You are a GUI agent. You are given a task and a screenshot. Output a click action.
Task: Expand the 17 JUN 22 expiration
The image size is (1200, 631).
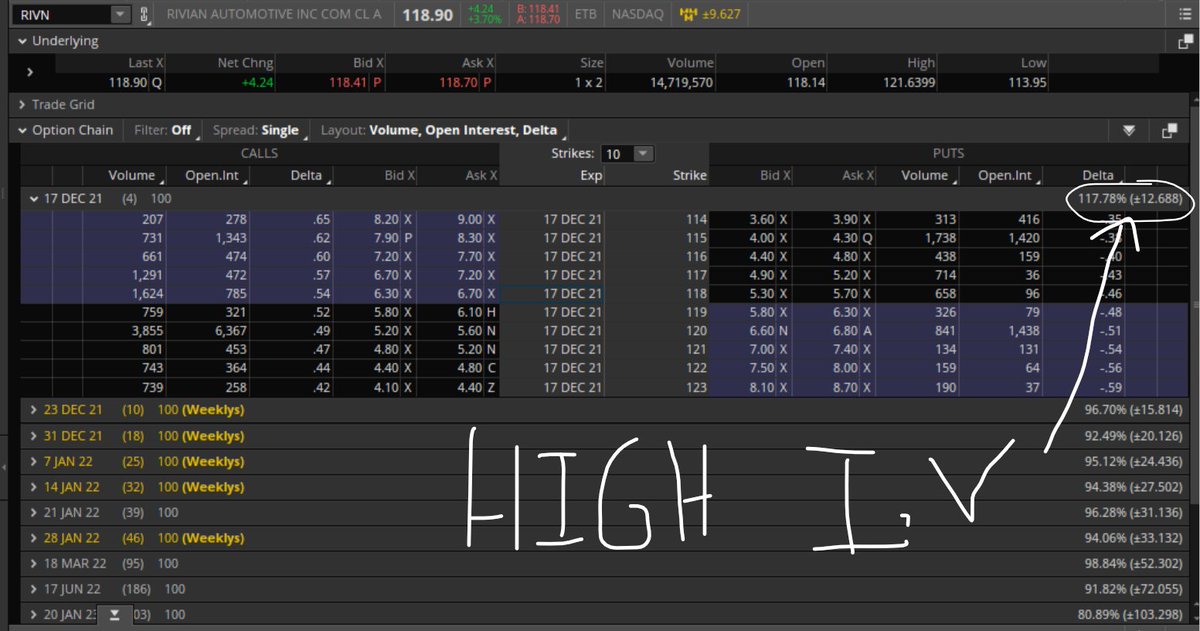tap(35, 591)
